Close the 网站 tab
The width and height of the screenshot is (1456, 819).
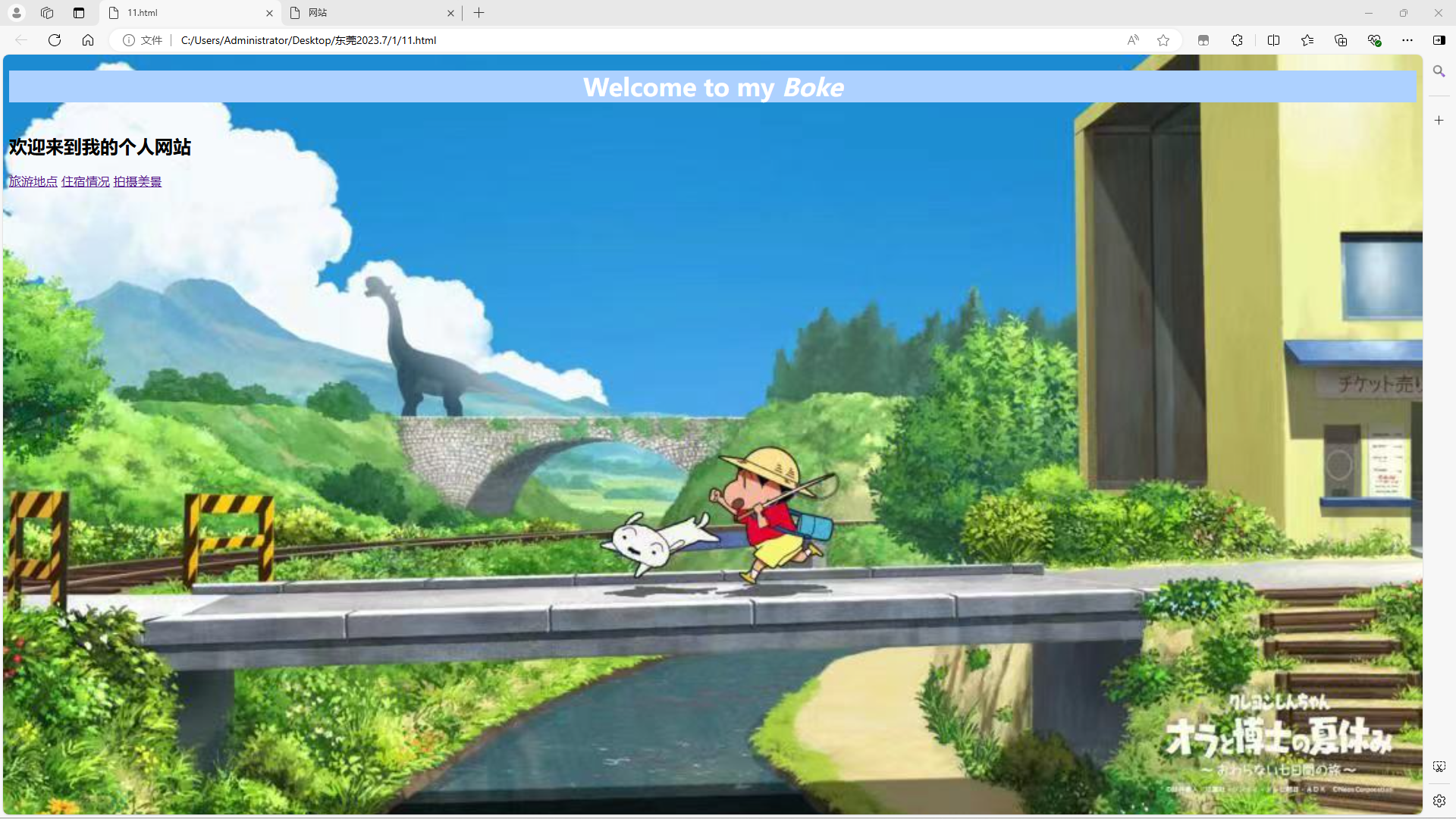pyautogui.click(x=450, y=13)
